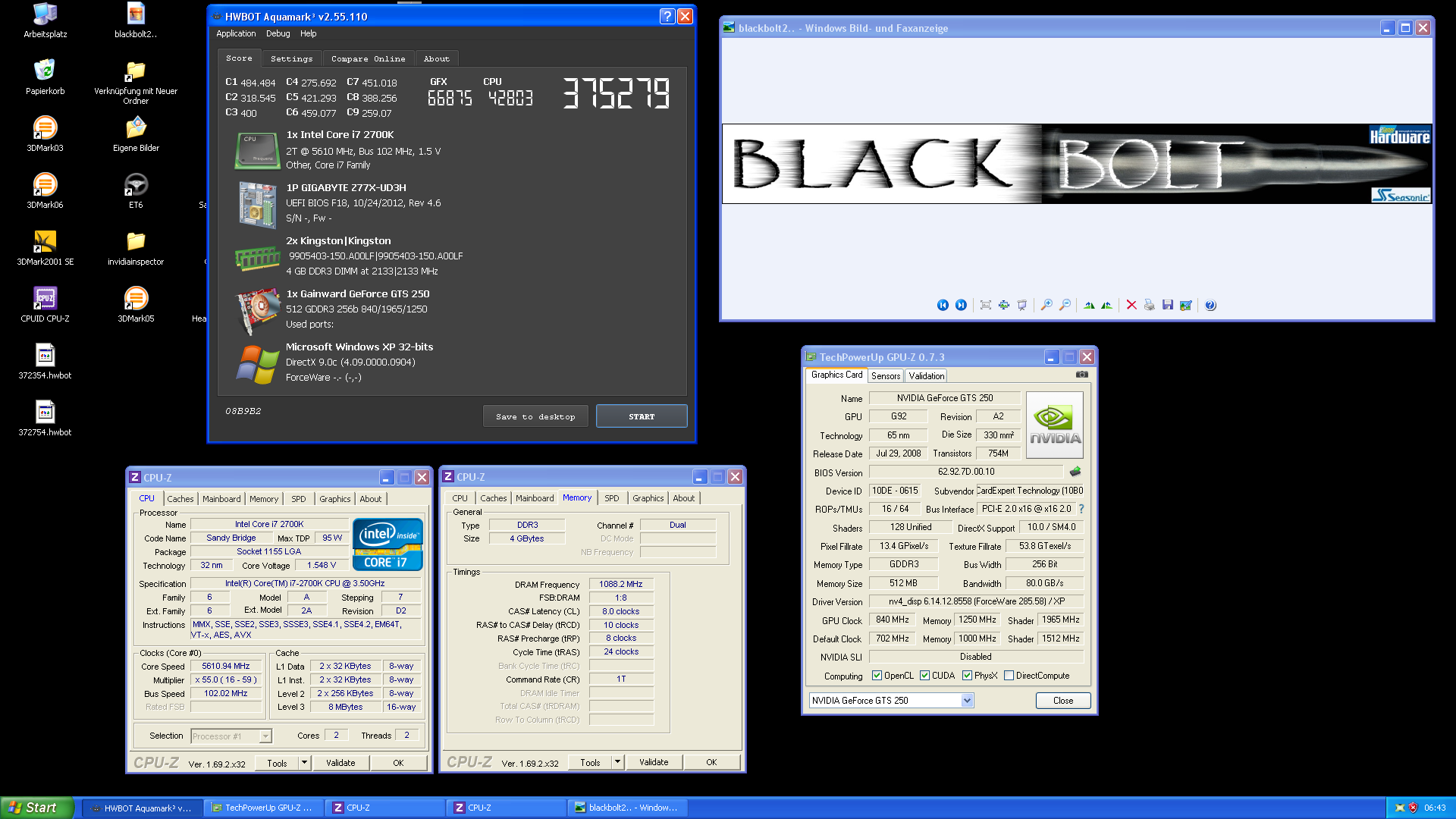Print image using printer icon
The height and width of the screenshot is (819, 1456).
pyautogui.click(x=1150, y=305)
